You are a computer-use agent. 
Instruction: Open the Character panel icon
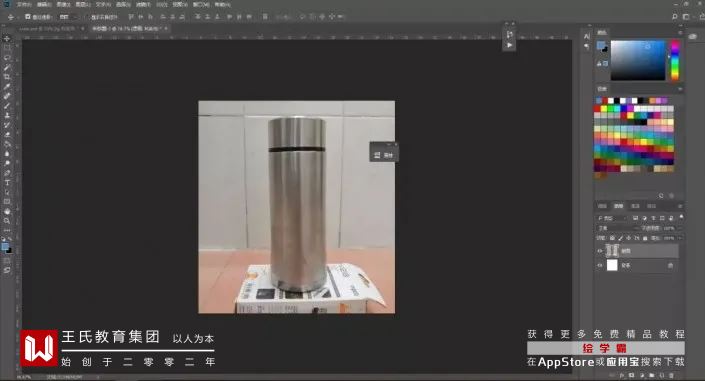click(x=587, y=36)
